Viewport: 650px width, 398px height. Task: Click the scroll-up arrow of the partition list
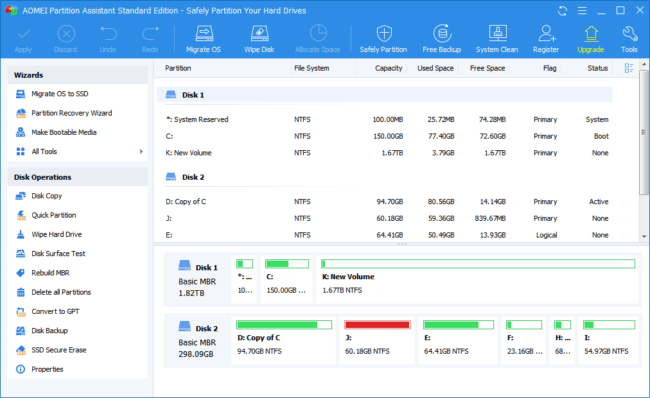pyautogui.click(x=644, y=64)
